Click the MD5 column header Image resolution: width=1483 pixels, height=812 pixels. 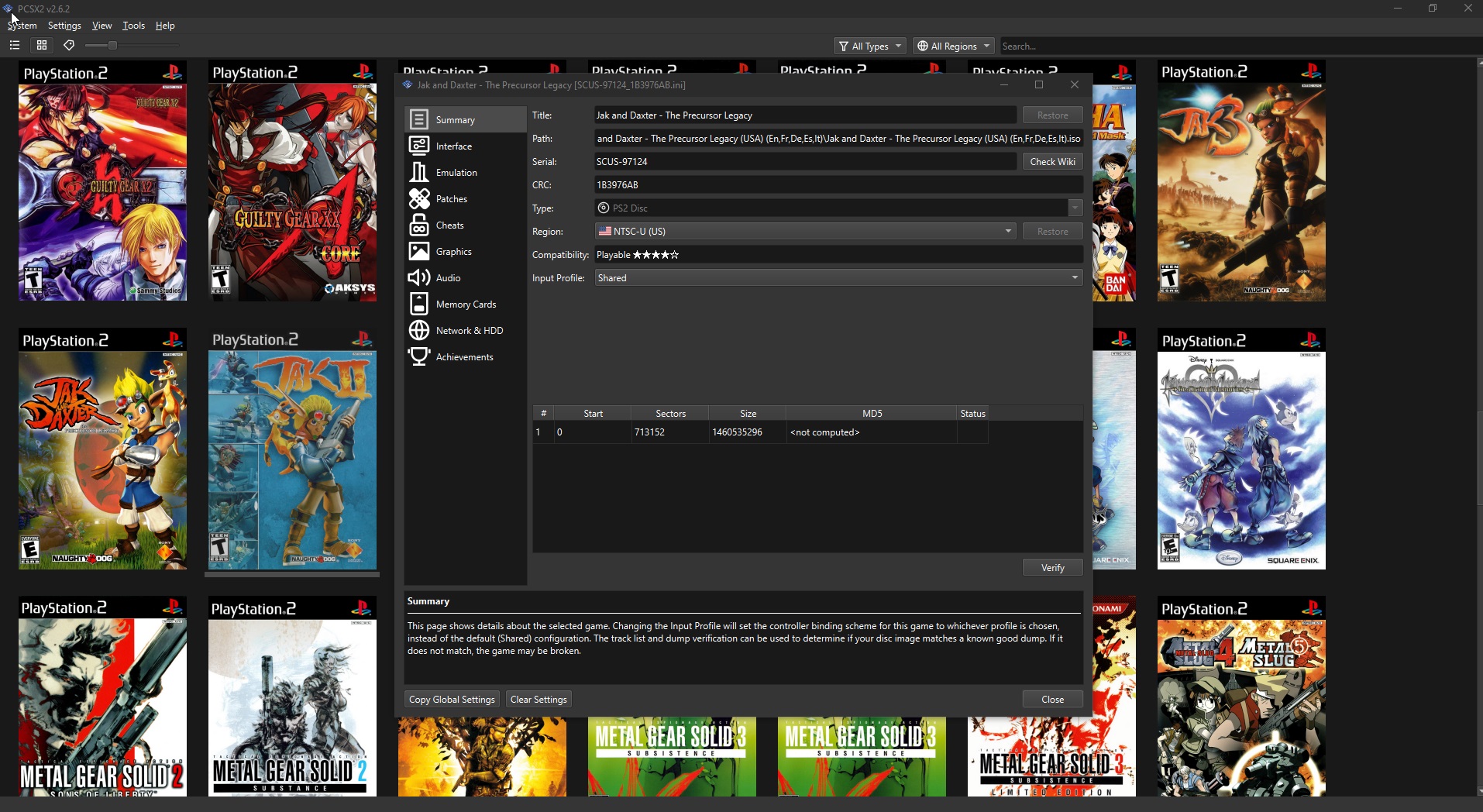tap(872, 413)
